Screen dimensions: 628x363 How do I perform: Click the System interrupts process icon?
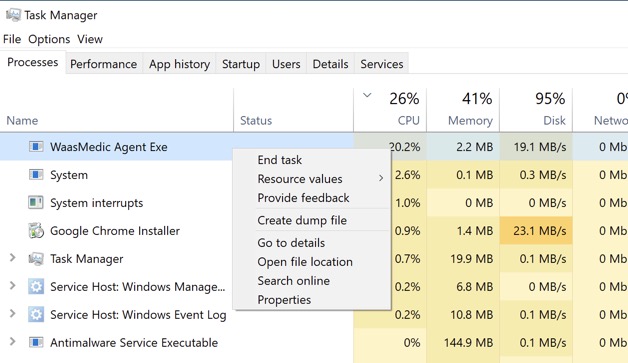[36, 203]
